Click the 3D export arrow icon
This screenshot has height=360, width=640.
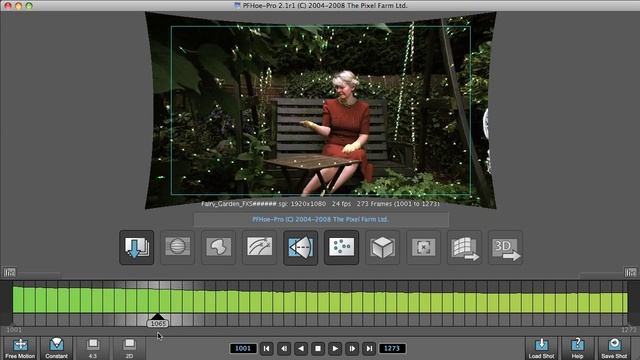[505, 247]
